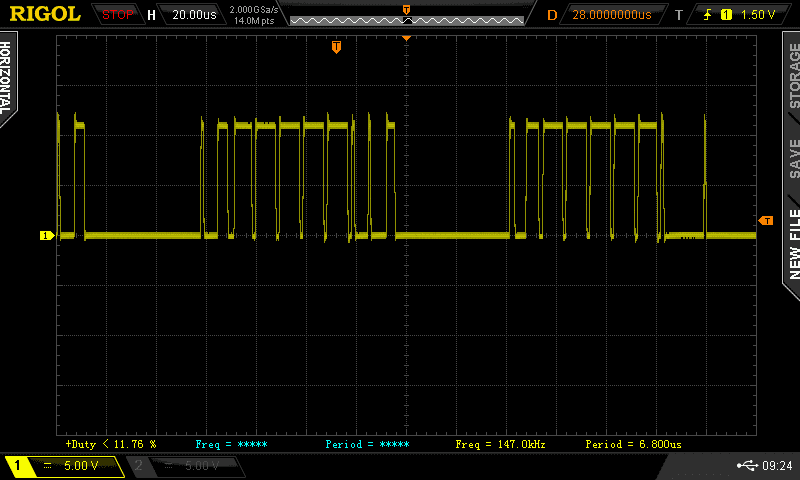The width and height of the screenshot is (800, 480).
Task: Select the +Duty measurement readout
Action: pos(111,443)
